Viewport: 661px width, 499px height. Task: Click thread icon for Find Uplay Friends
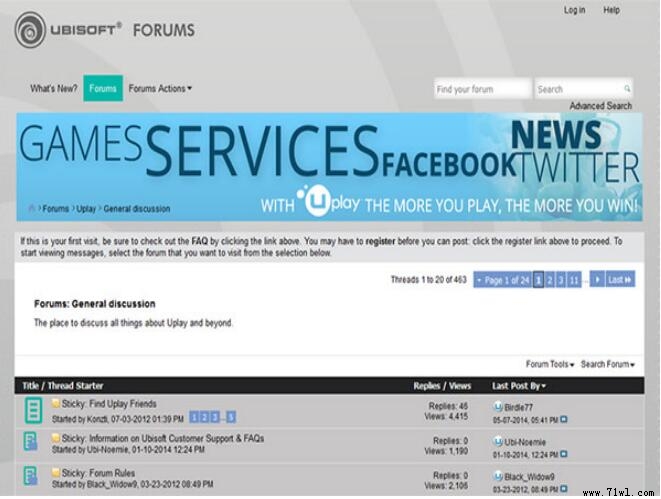pyautogui.click(x=33, y=410)
